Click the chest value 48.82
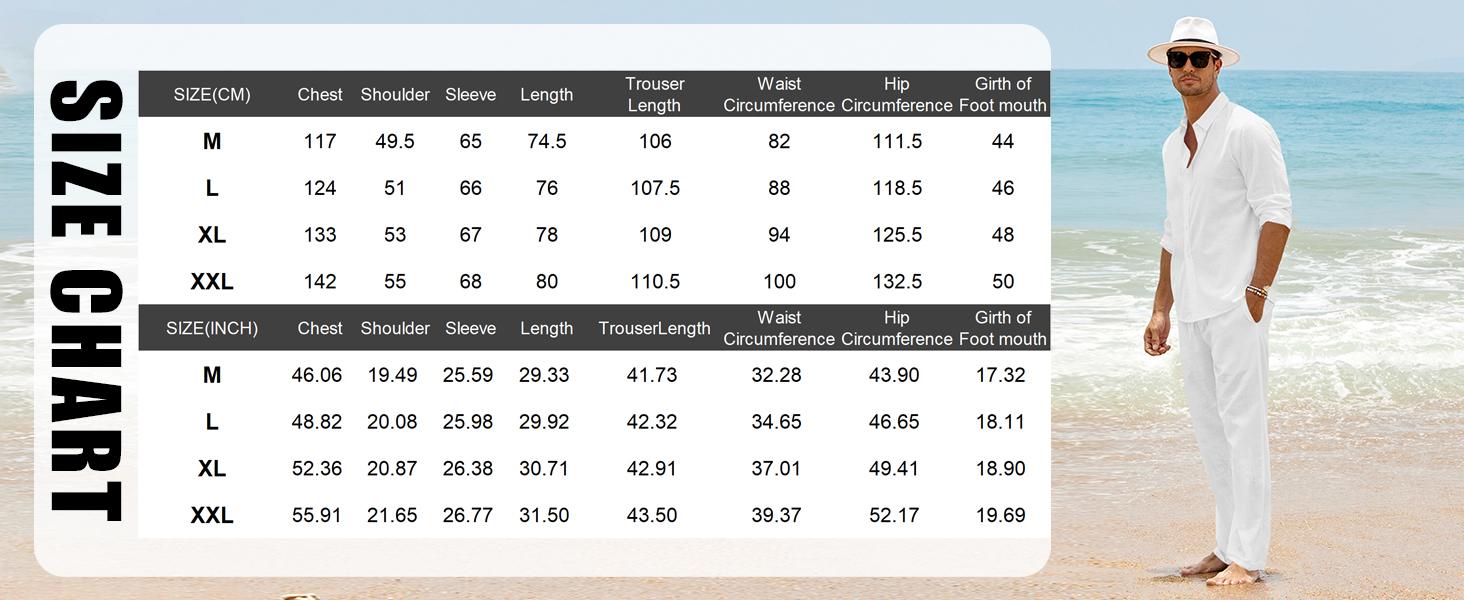The width and height of the screenshot is (1464, 600). [x=317, y=422]
